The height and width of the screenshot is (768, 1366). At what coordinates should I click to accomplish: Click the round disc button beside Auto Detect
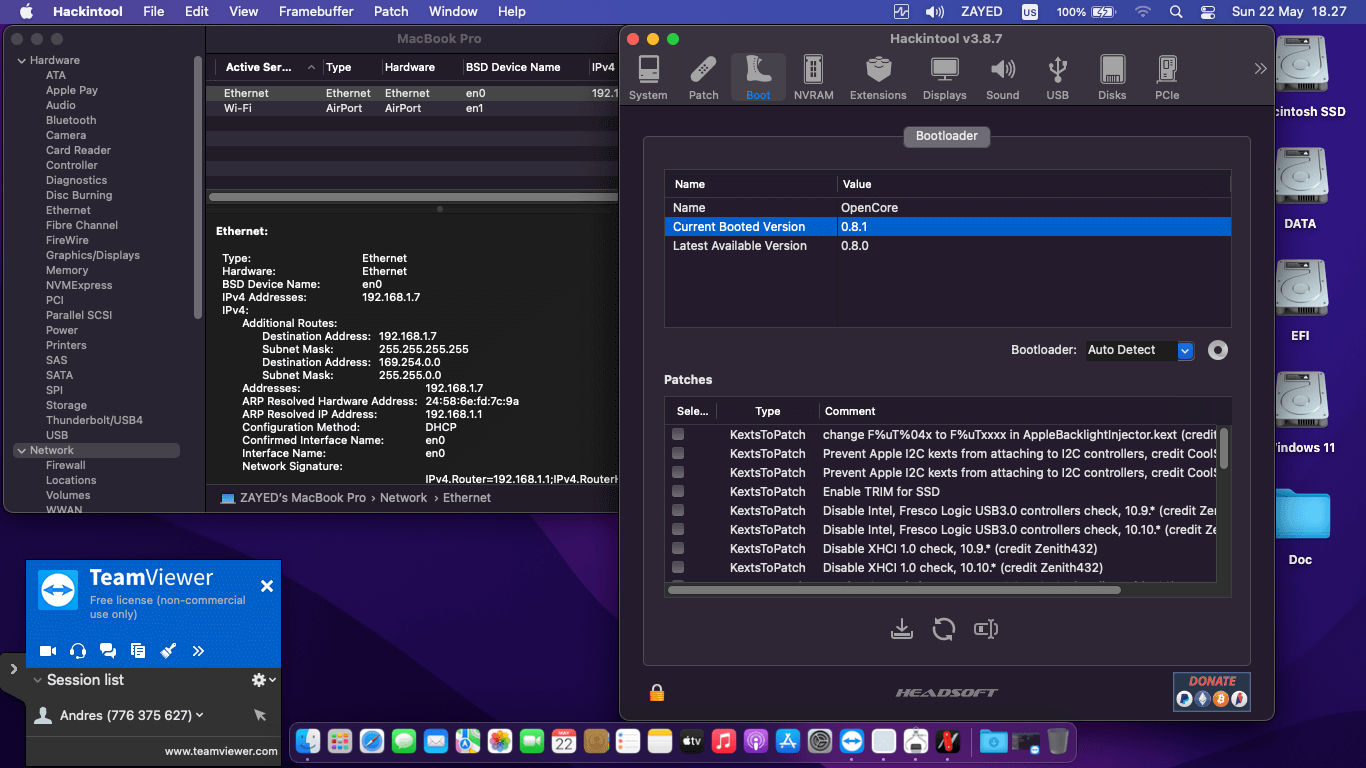coord(1217,350)
